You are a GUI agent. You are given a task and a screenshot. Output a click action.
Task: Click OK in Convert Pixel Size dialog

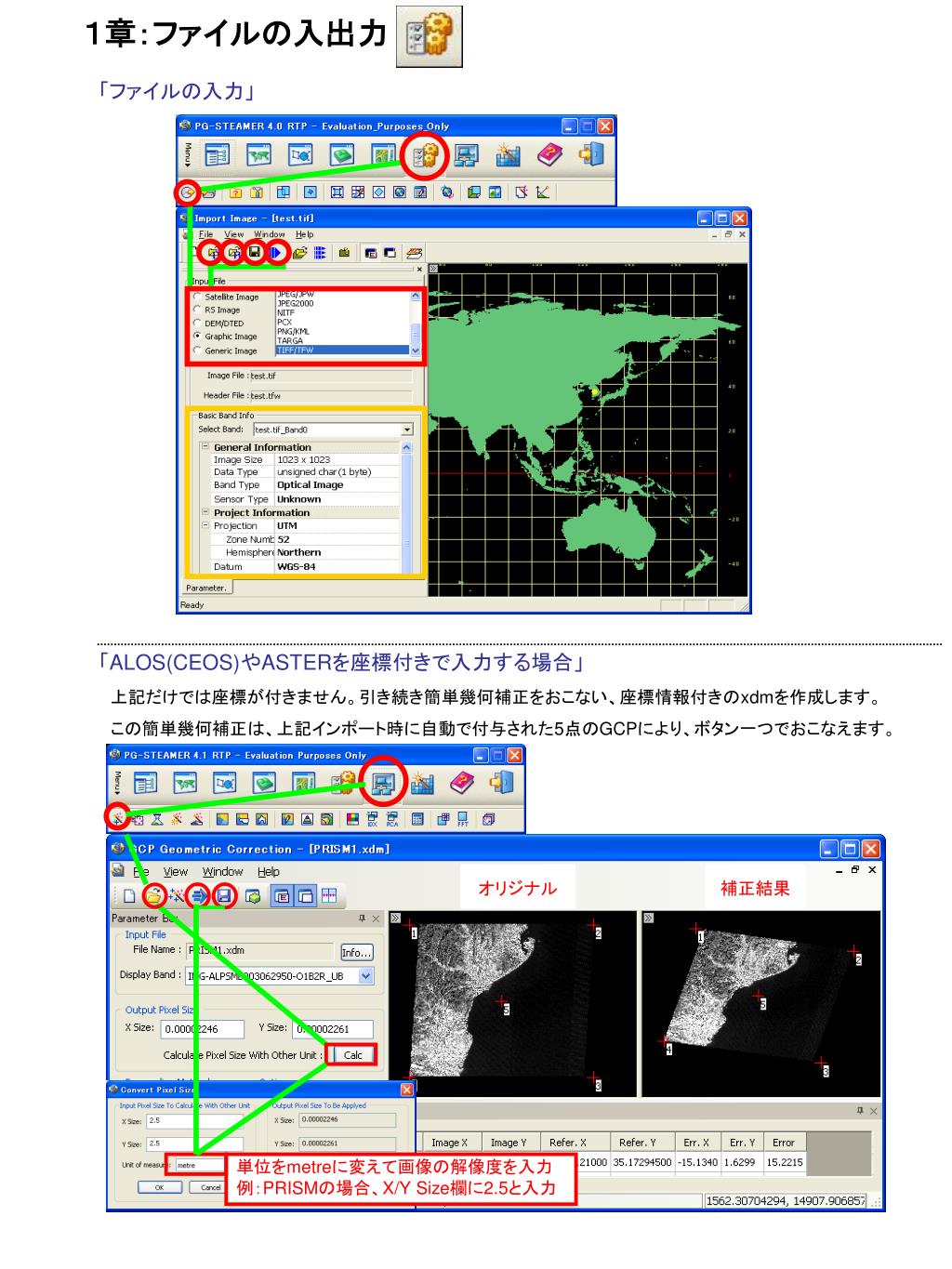click(159, 1187)
